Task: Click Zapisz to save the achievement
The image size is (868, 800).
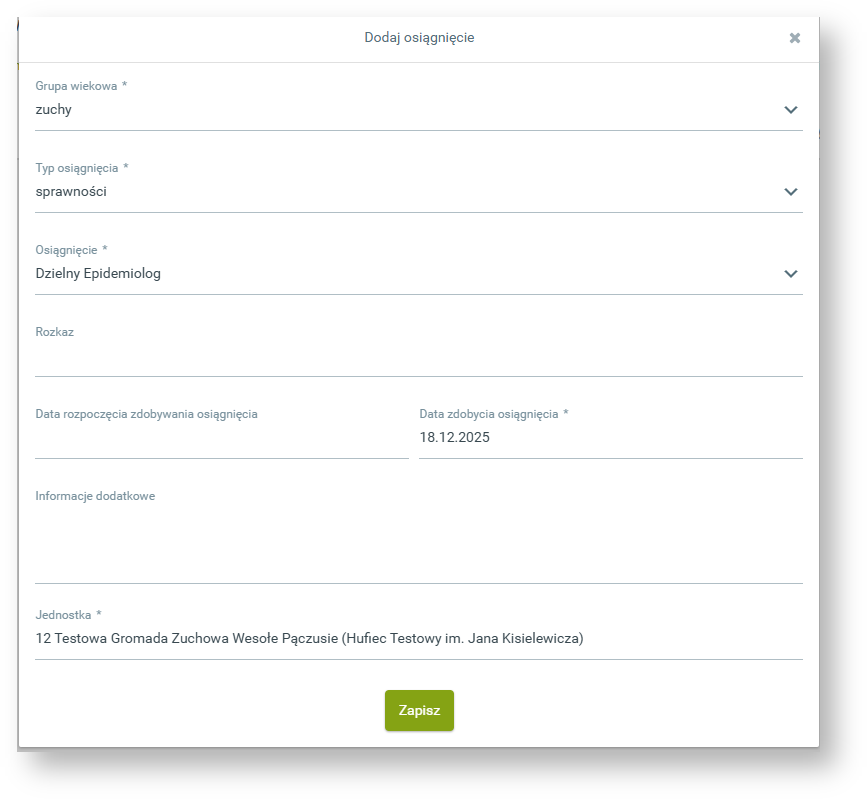Action: (x=419, y=711)
